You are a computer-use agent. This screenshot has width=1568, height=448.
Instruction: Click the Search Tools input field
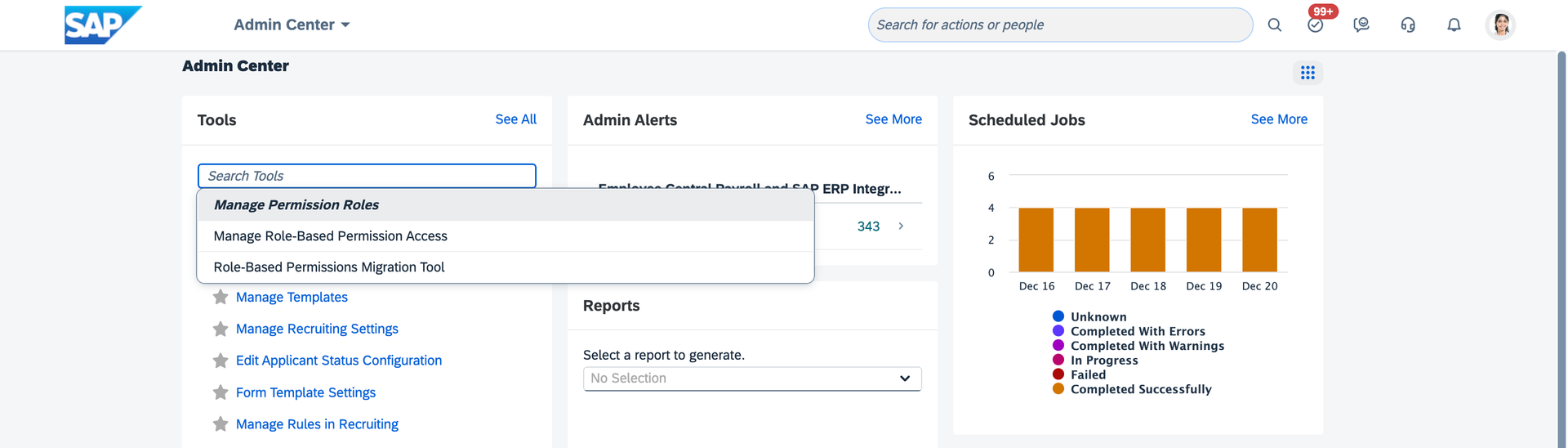coord(367,176)
